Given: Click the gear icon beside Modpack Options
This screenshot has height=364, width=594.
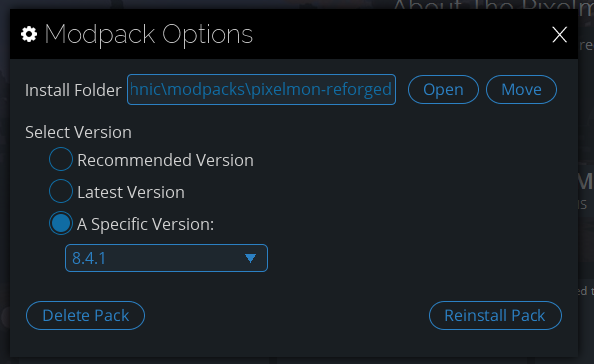Looking at the screenshot, I should 29,34.
